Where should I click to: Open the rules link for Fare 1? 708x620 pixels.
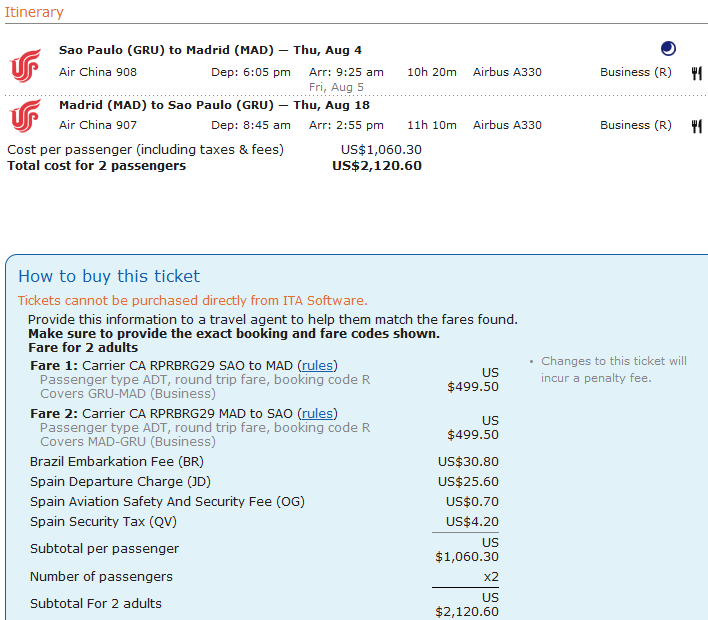(x=319, y=365)
